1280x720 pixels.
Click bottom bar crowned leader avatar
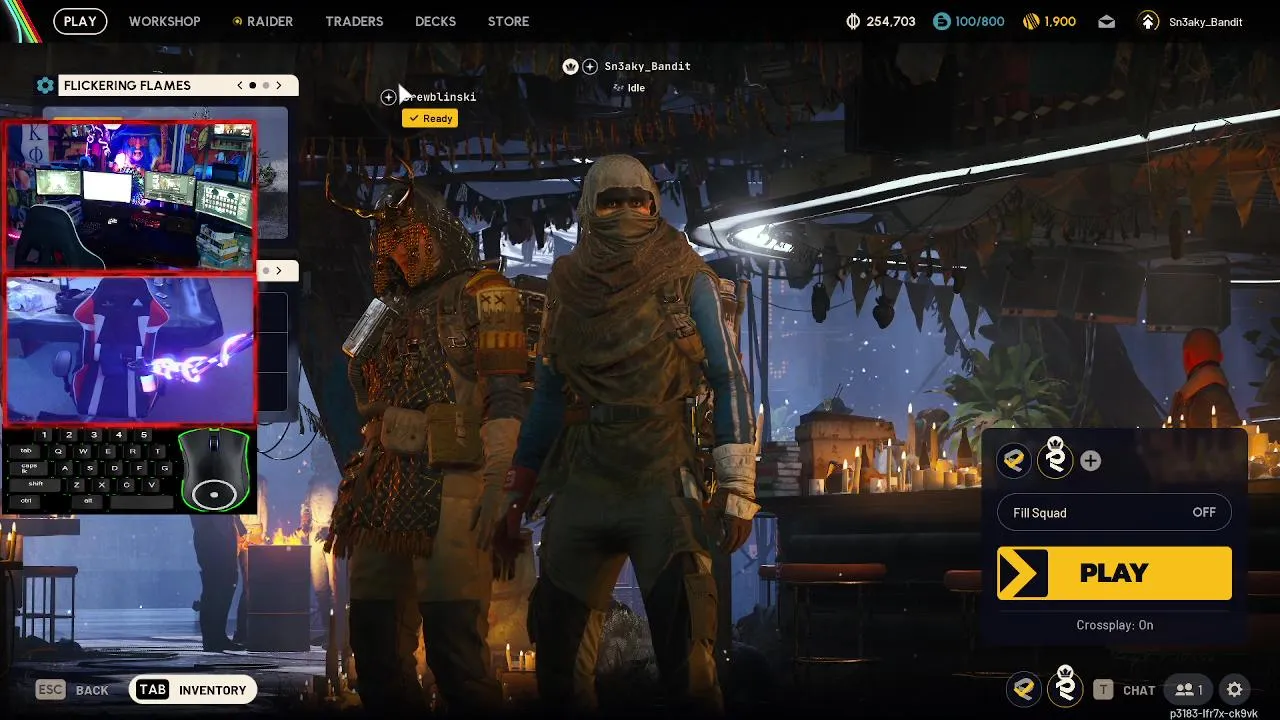1065,687
